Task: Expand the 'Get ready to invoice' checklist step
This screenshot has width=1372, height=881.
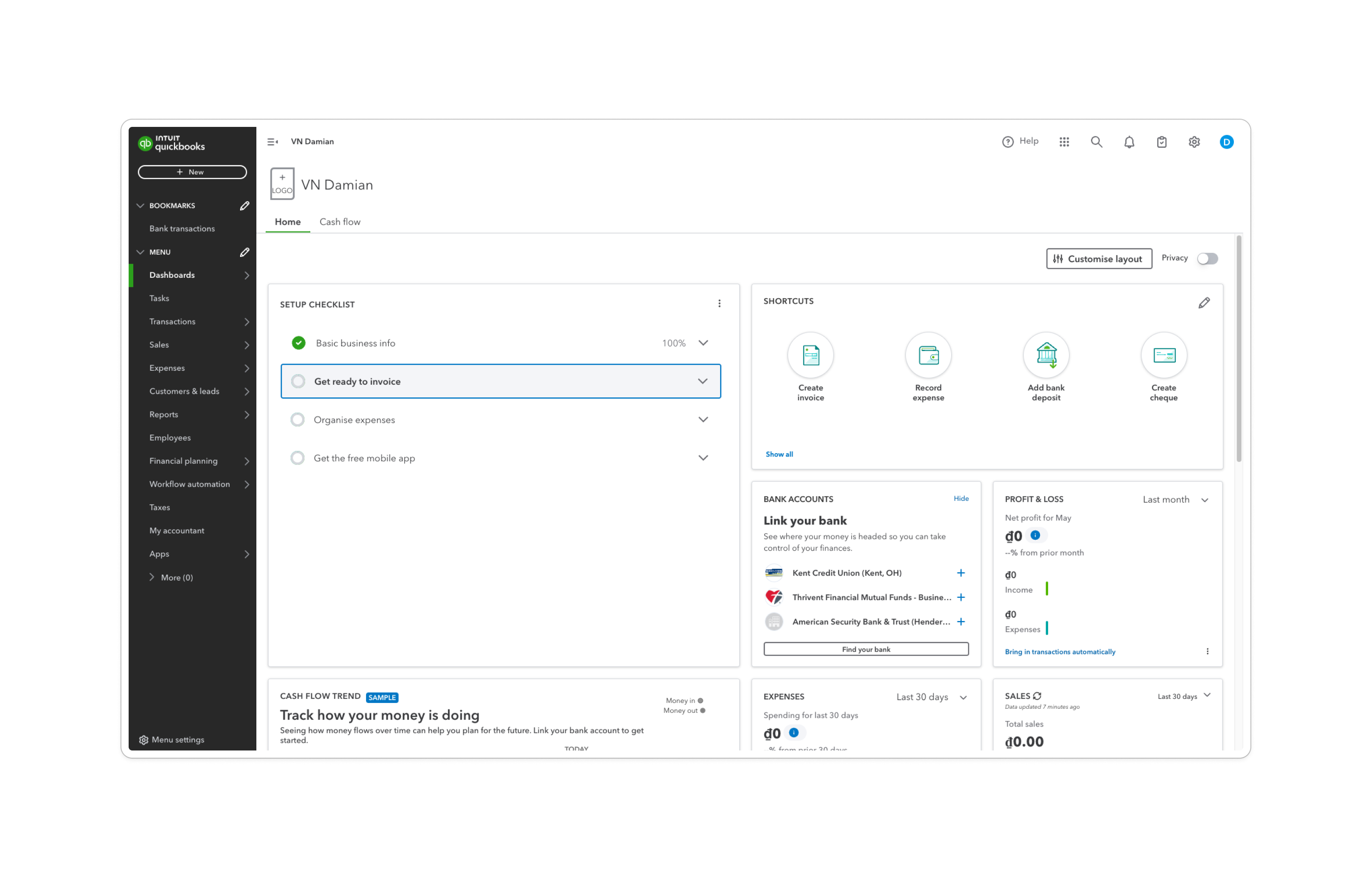Action: [703, 381]
